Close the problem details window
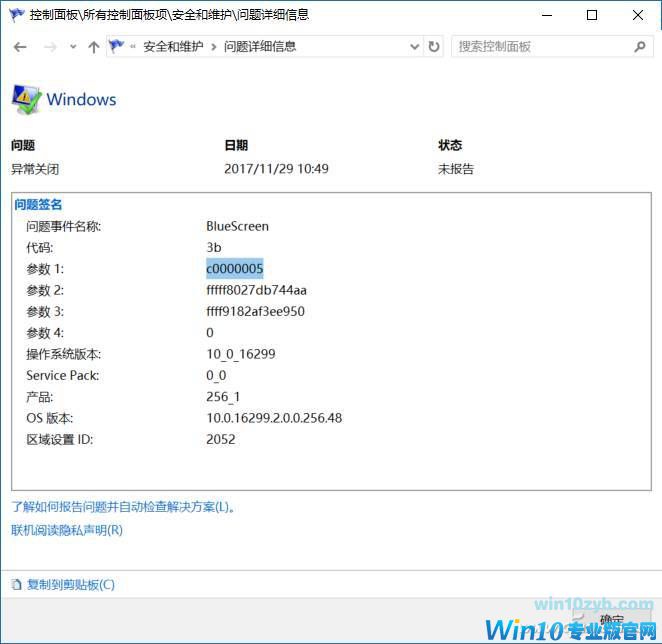Image resolution: width=662 pixels, height=644 pixels. [638, 15]
